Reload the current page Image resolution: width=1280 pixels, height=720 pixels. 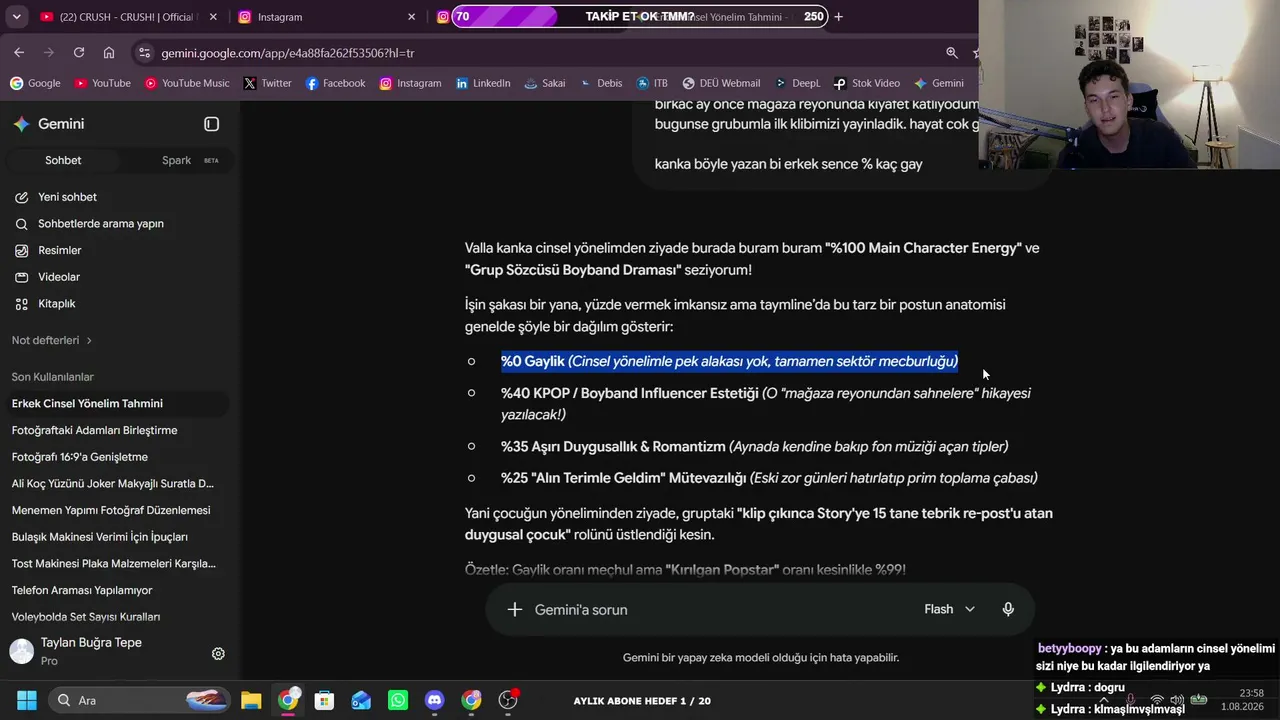(79, 52)
